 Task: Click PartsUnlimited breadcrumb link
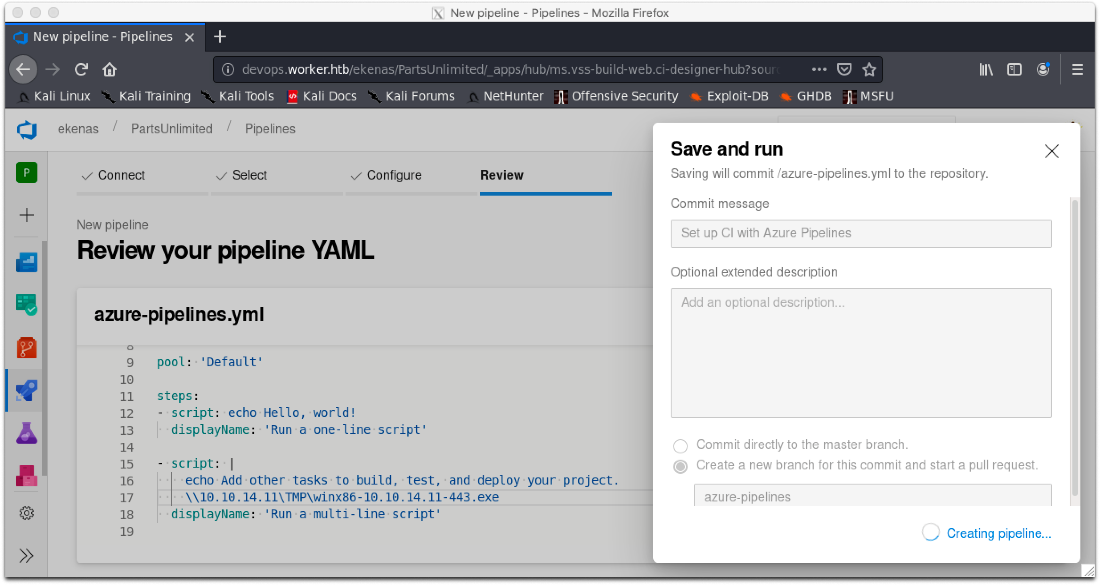coord(172,129)
